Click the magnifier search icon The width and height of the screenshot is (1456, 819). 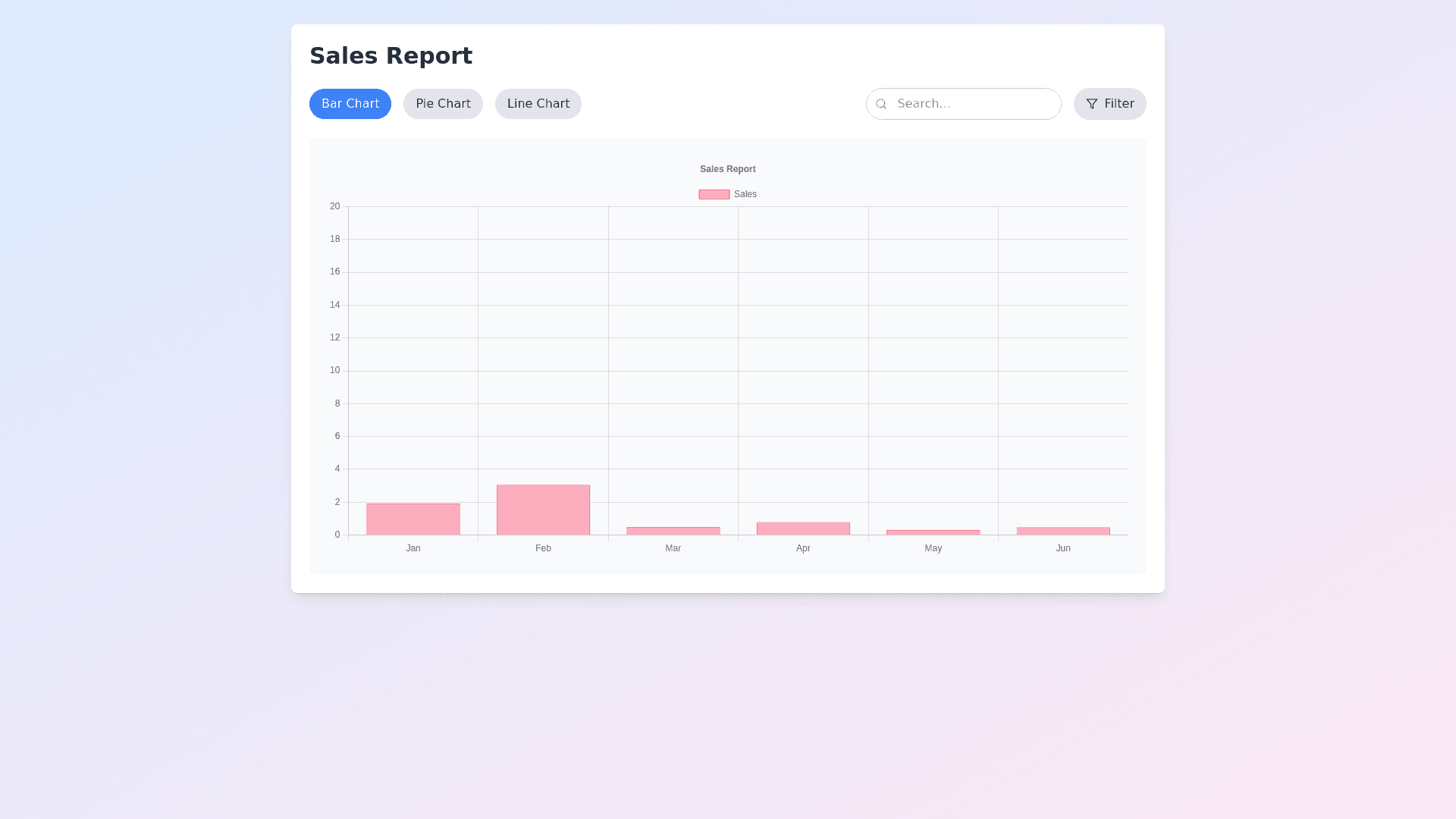tap(881, 104)
